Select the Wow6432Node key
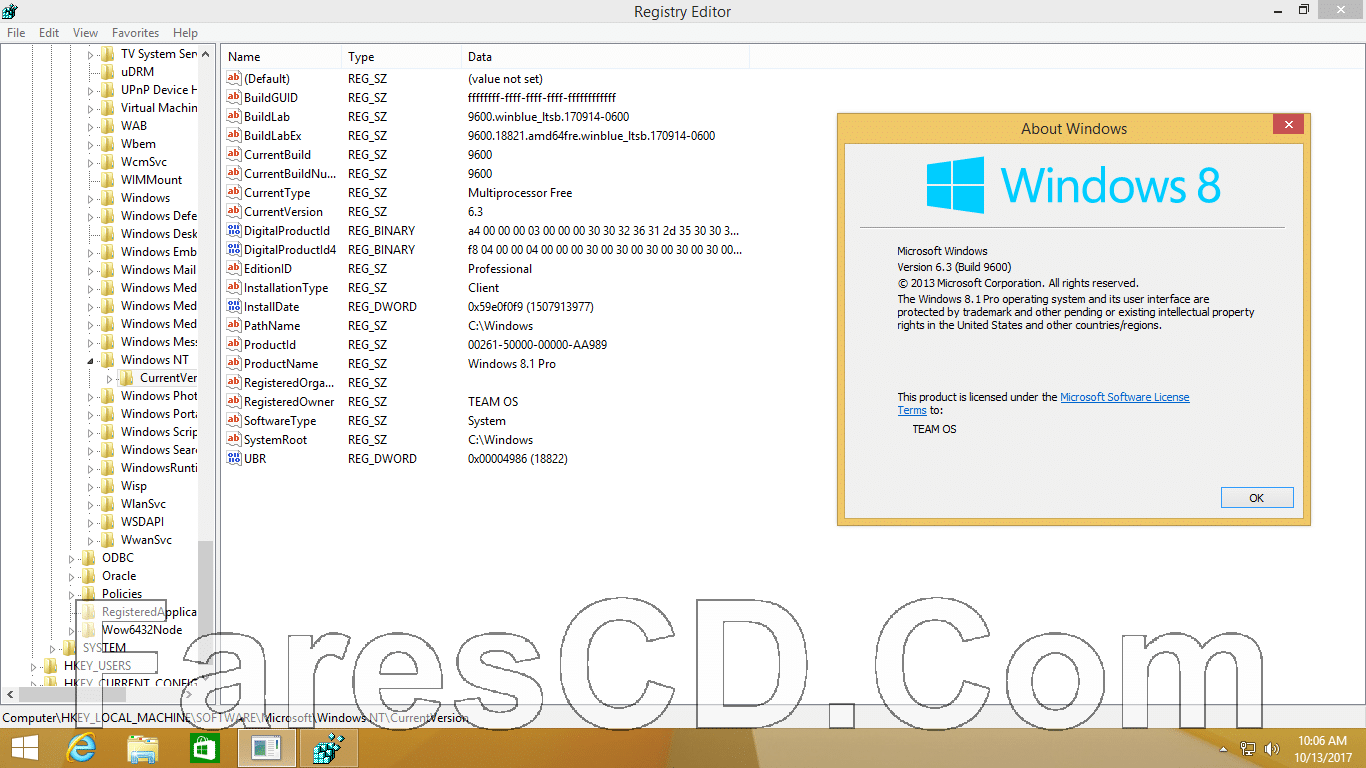1366x768 pixels. [x=142, y=630]
